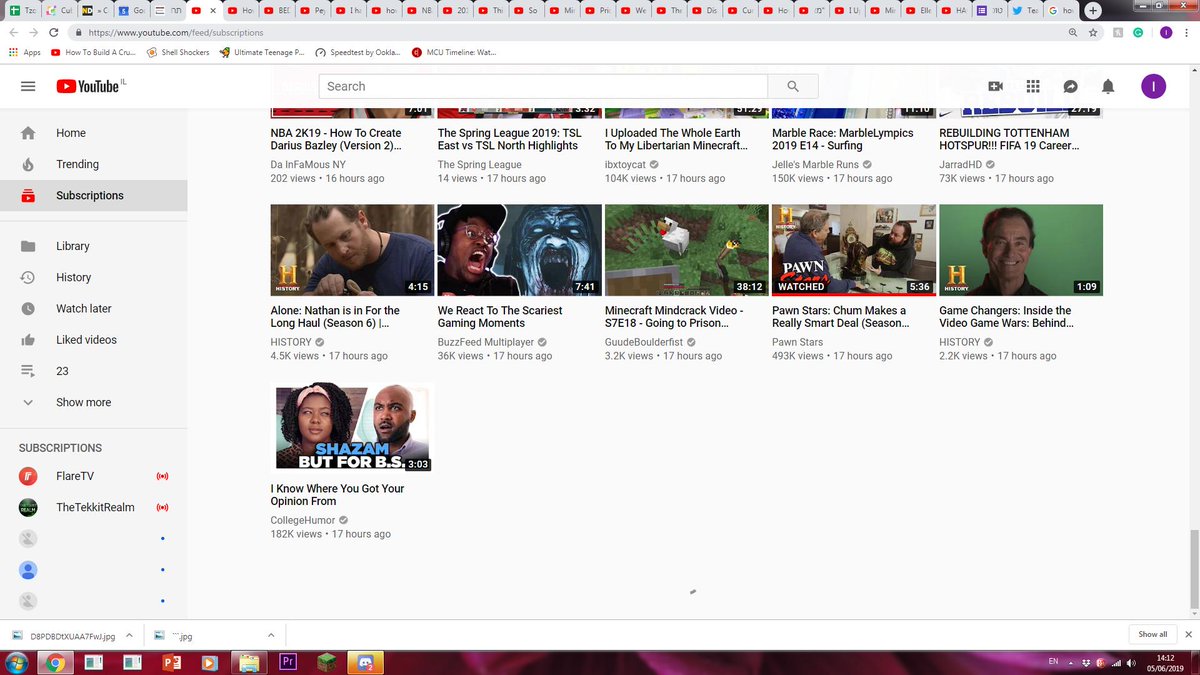This screenshot has width=1200, height=675.
Task: Open the Windows Start menu
Action: tap(19, 662)
